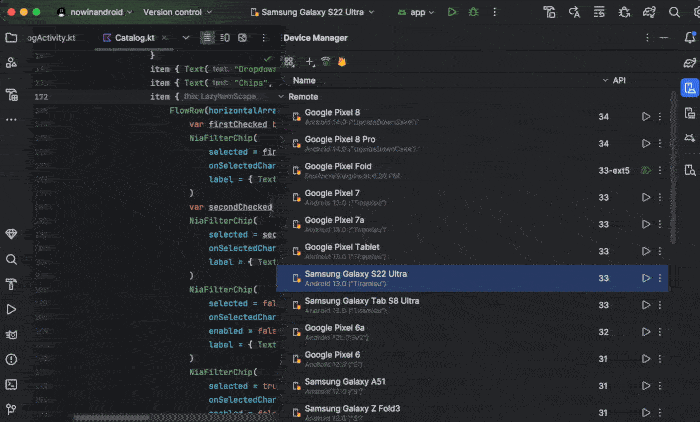
Task: Click the Search Everywhere magnifier icon
Action: 674,13
